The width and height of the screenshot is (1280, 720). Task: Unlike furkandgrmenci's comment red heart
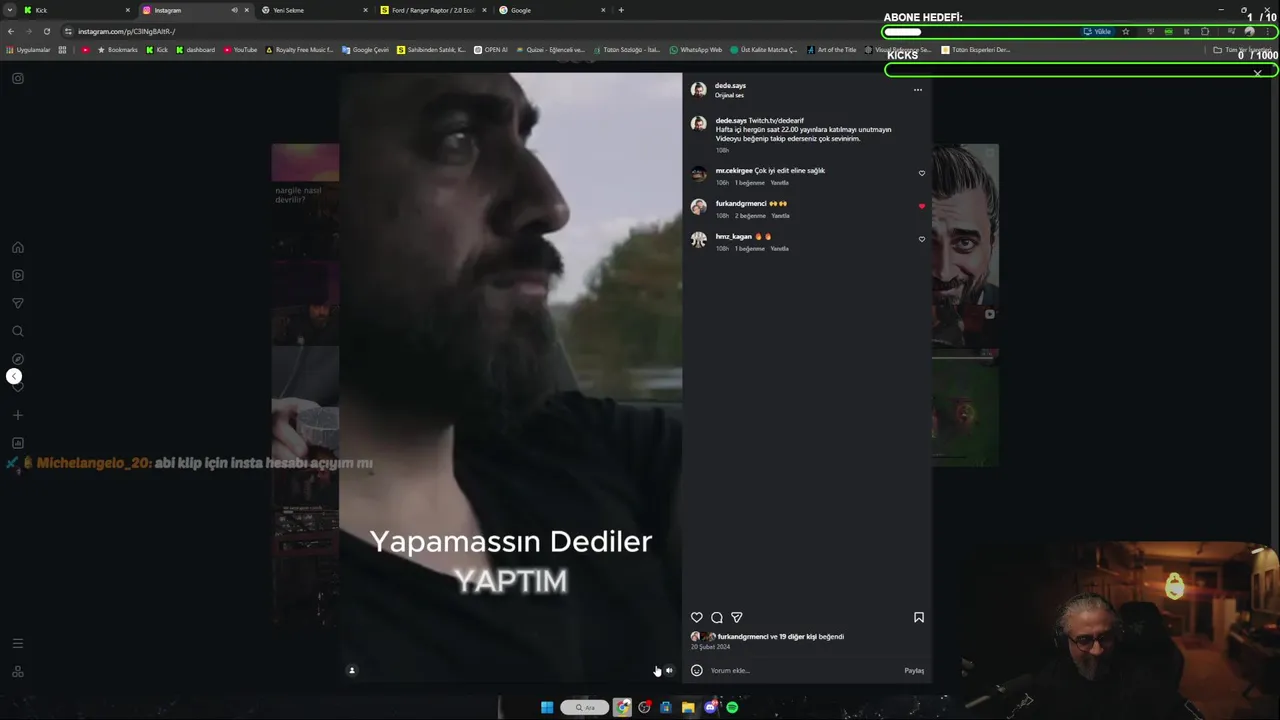pyautogui.click(x=922, y=206)
